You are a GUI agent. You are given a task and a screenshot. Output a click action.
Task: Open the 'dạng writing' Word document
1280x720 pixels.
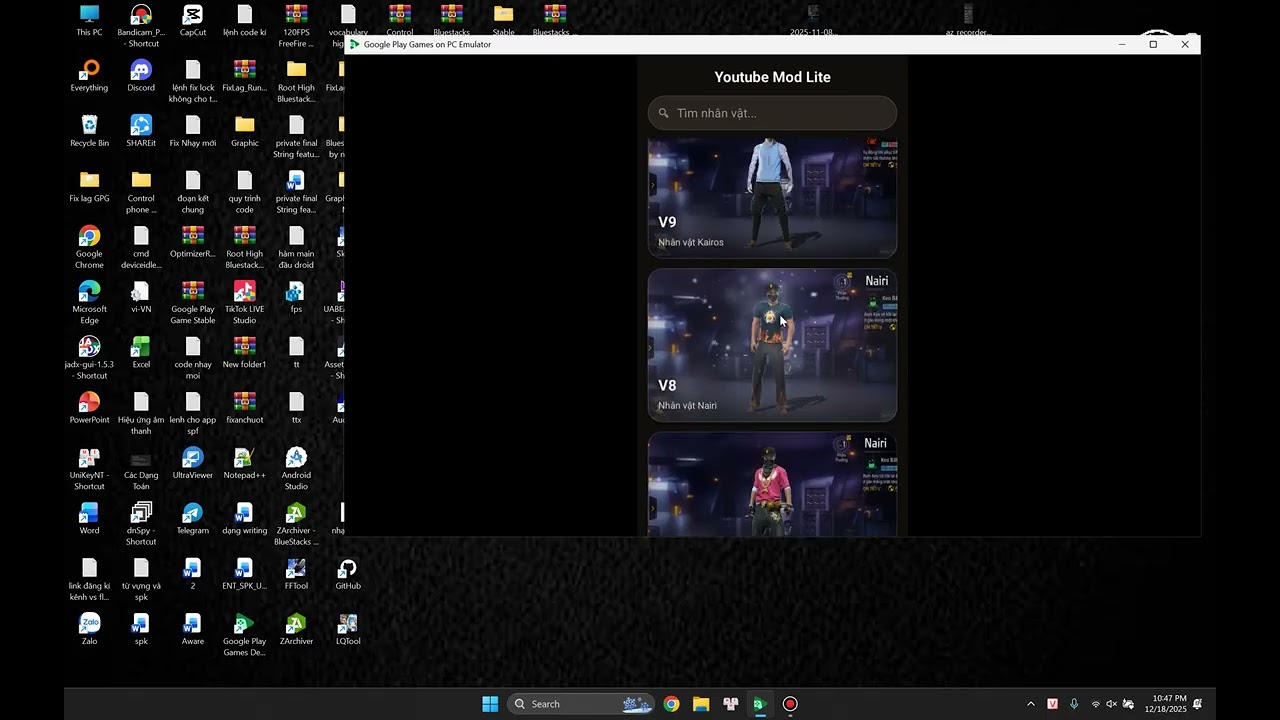pos(244,518)
